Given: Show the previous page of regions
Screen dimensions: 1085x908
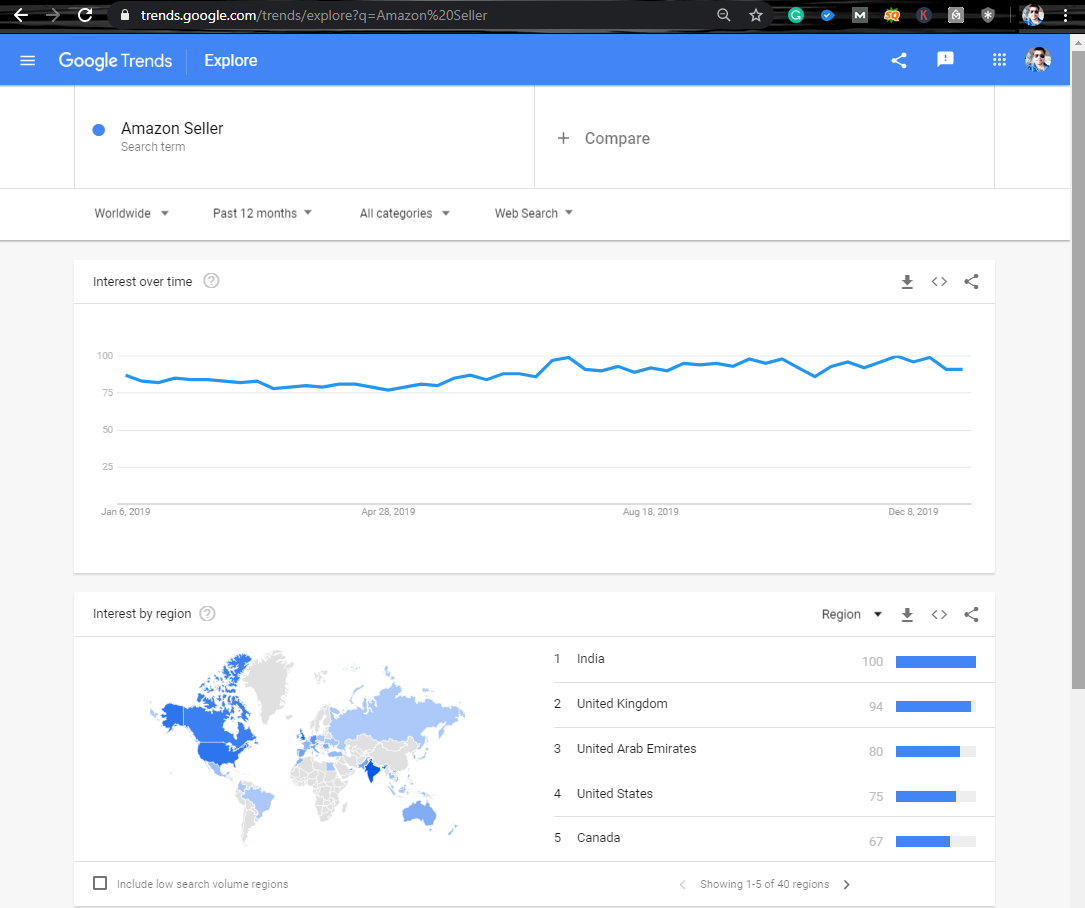Looking at the screenshot, I should [682, 884].
